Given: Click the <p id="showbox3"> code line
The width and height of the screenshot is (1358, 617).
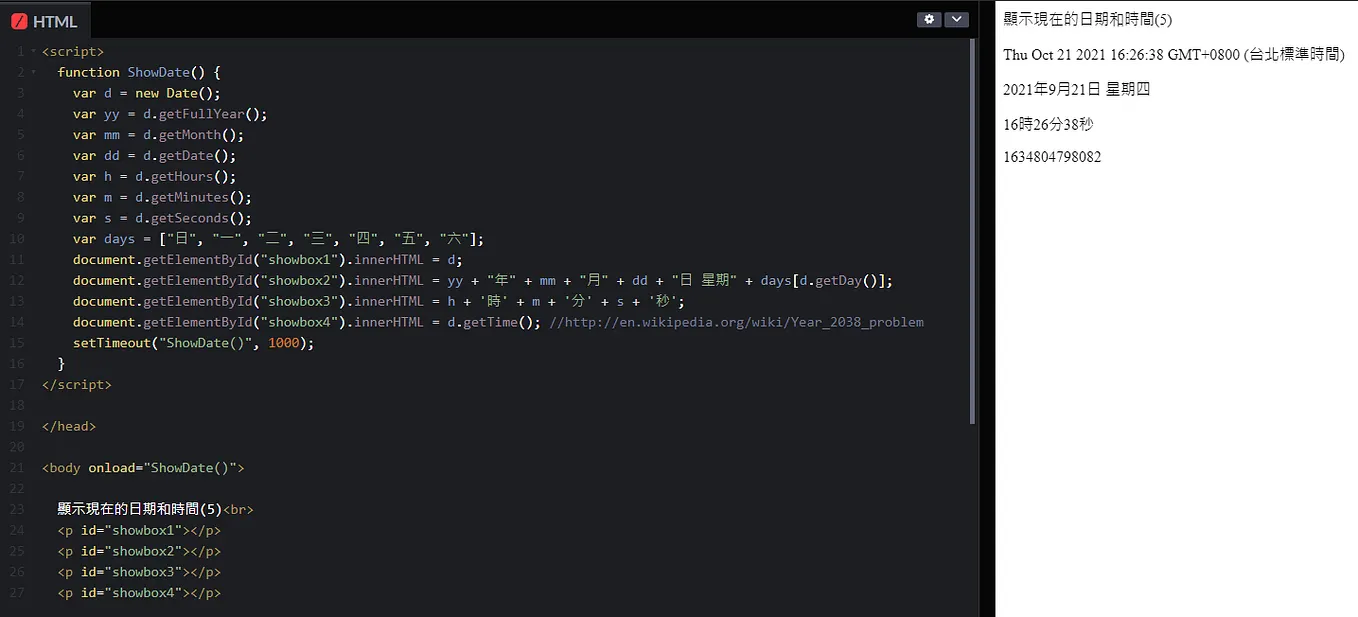Looking at the screenshot, I should click(139, 573).
